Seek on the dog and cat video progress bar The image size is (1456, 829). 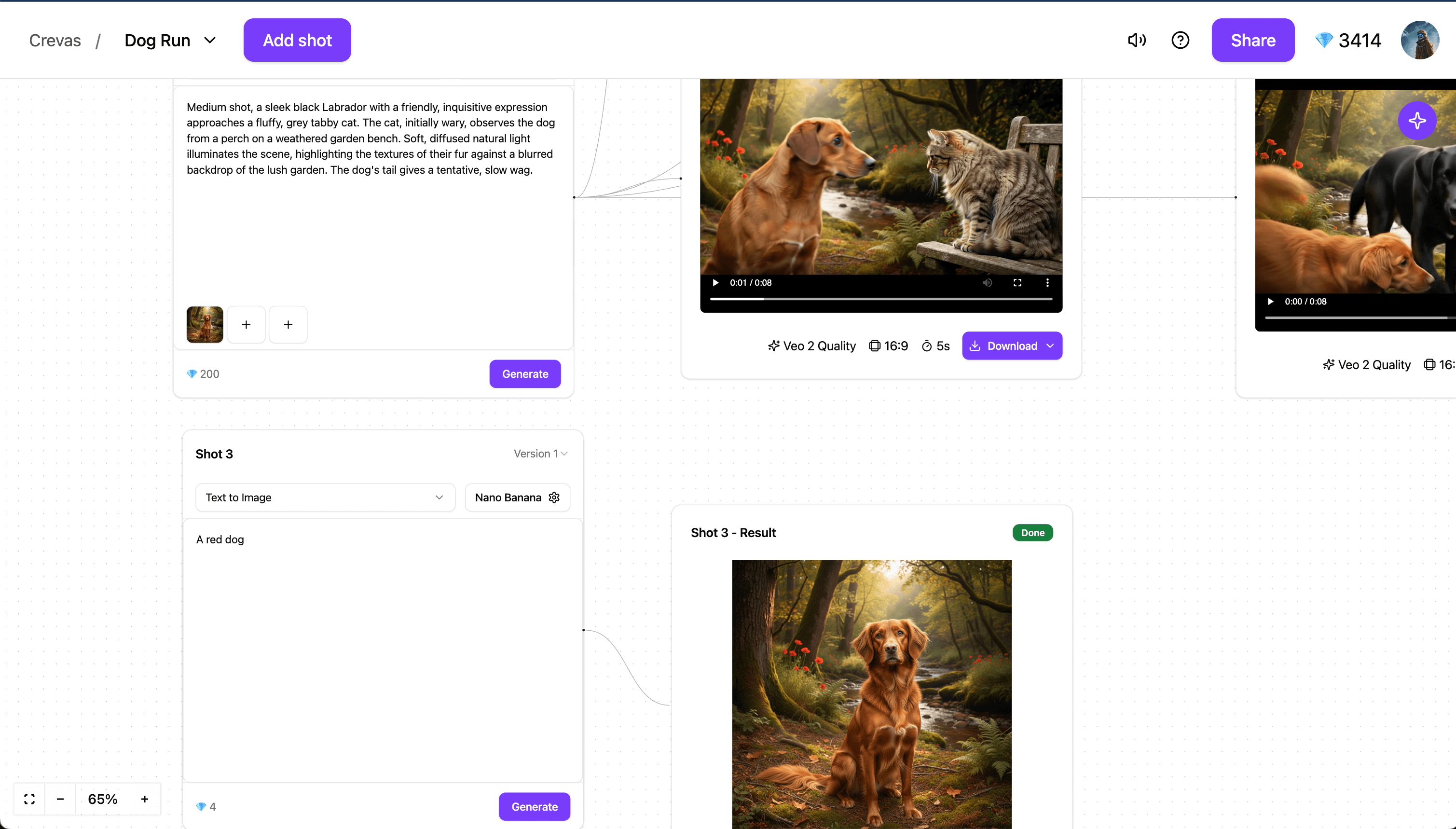(880, 298)
